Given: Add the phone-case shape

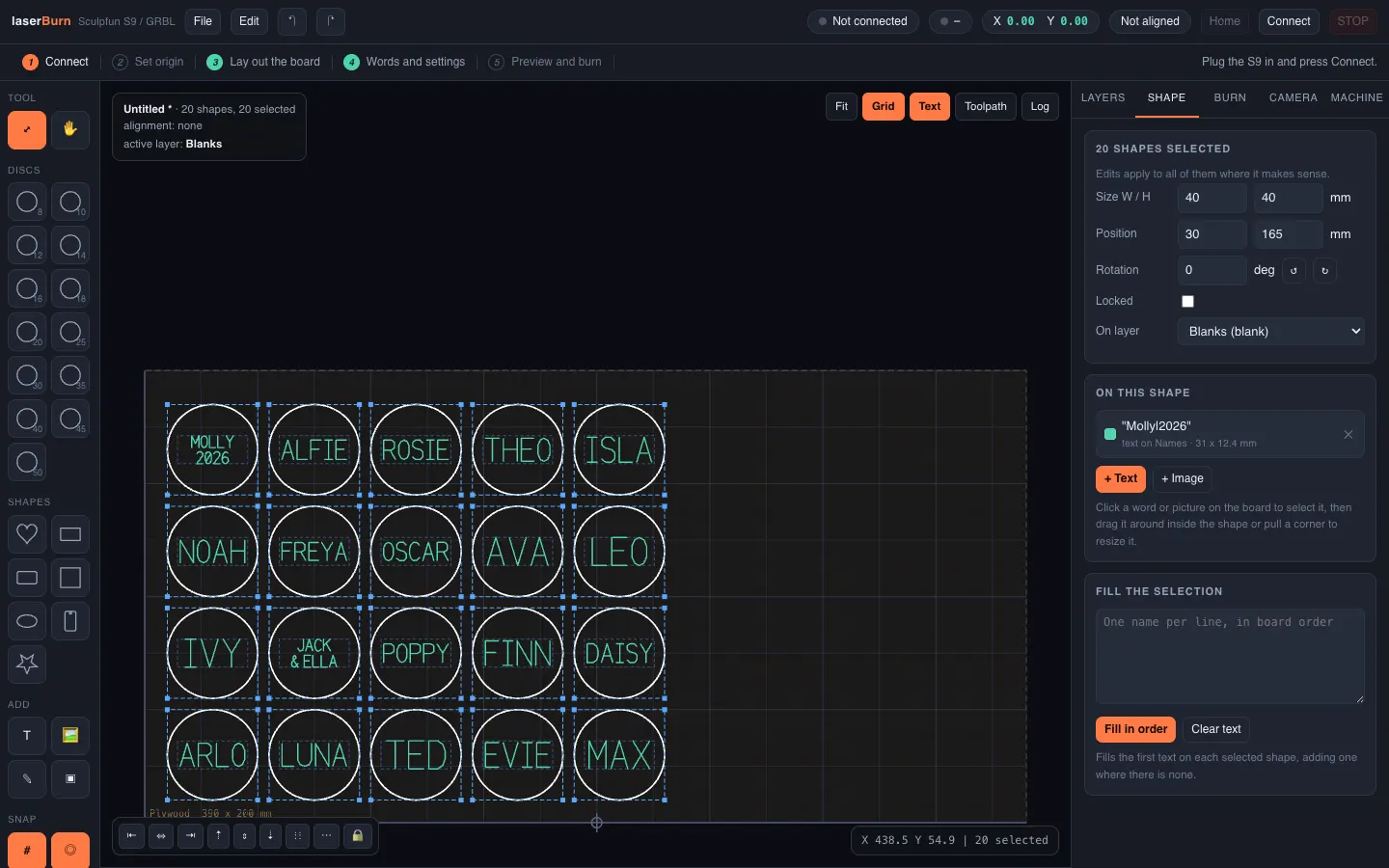Looking at the screenshot, I should coord(70,621).
